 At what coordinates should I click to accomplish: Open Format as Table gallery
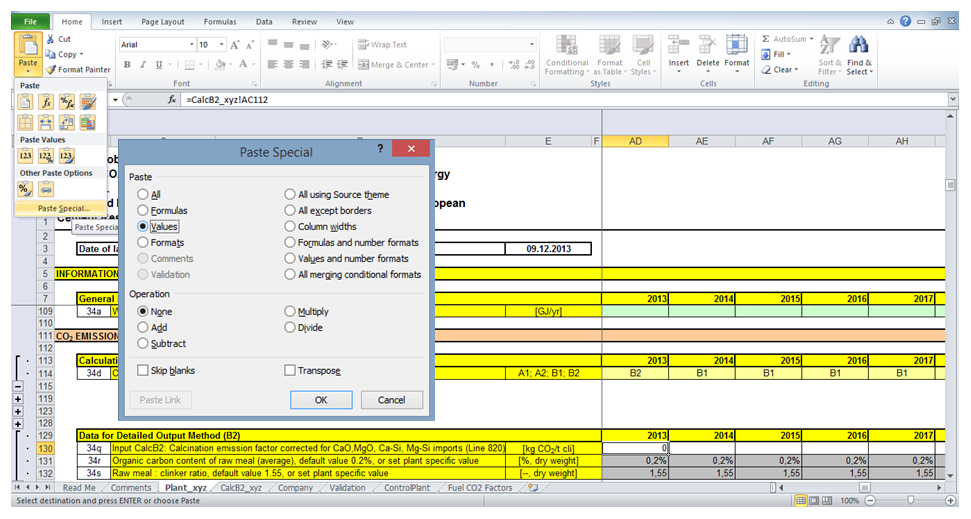pyautogui.click(x=610, y=56)
